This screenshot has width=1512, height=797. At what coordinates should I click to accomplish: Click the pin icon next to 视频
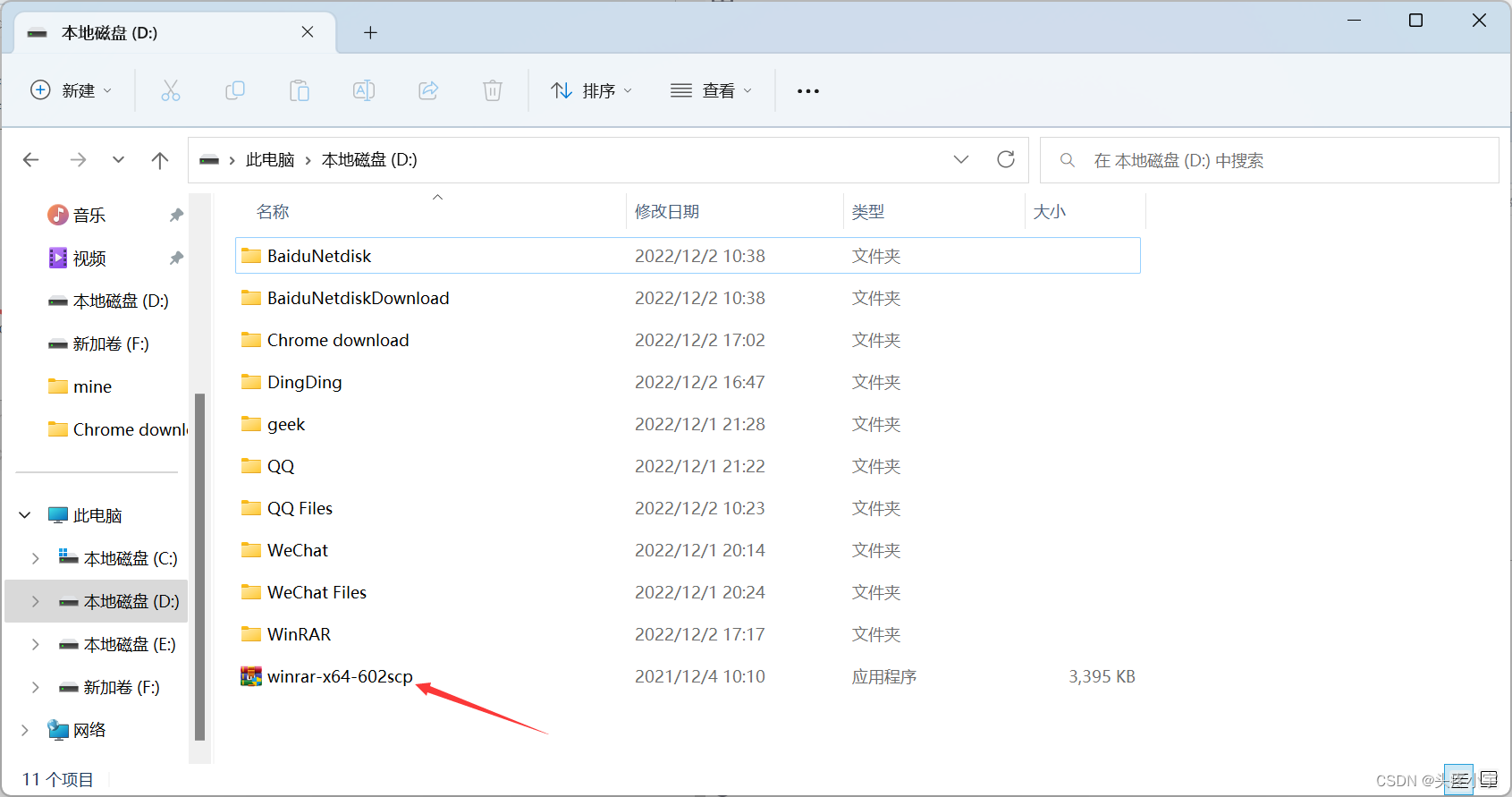coord(176,258)
